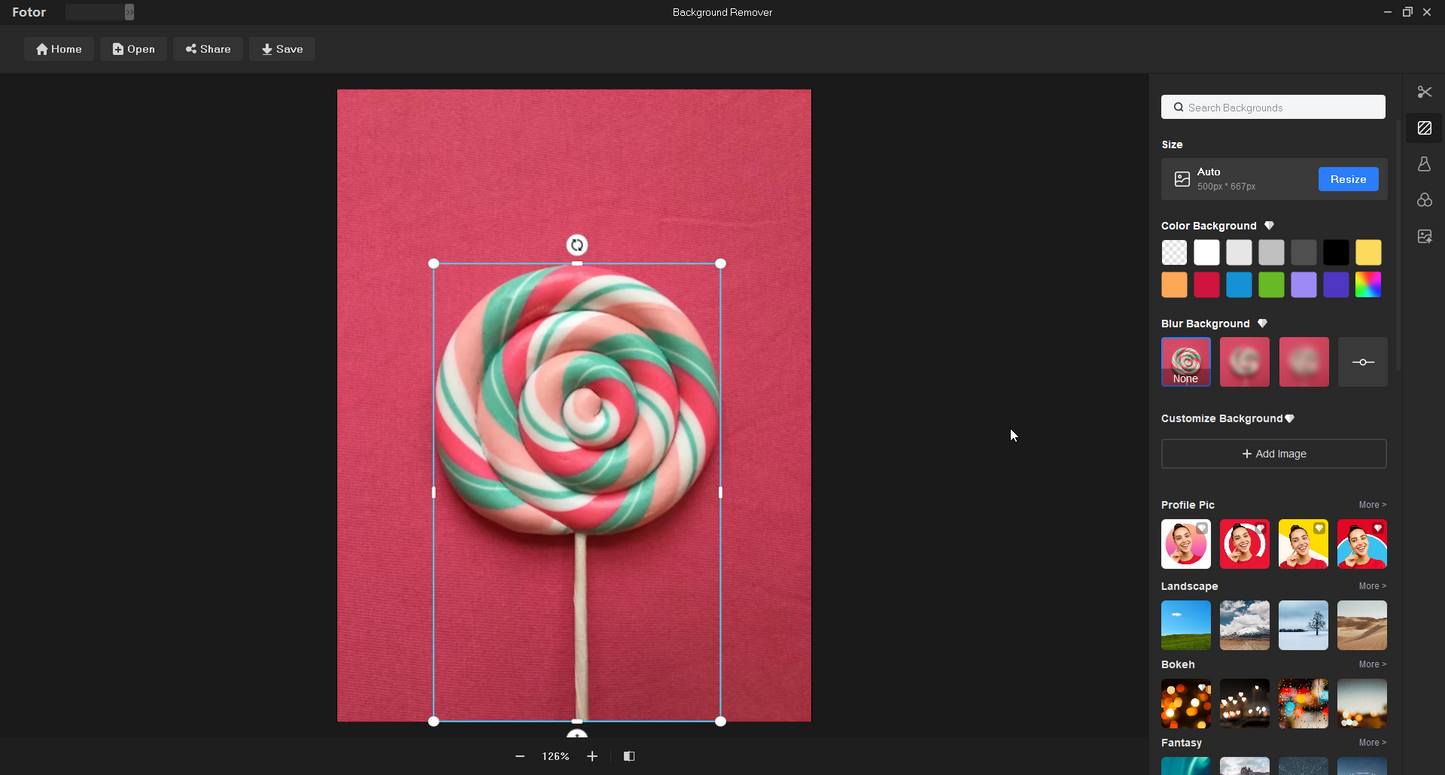Screen dimensions: 1445x775
Task: Select the transparent checkerboard background swatch
Action: pyautogui.click(x=1174, y=252)
